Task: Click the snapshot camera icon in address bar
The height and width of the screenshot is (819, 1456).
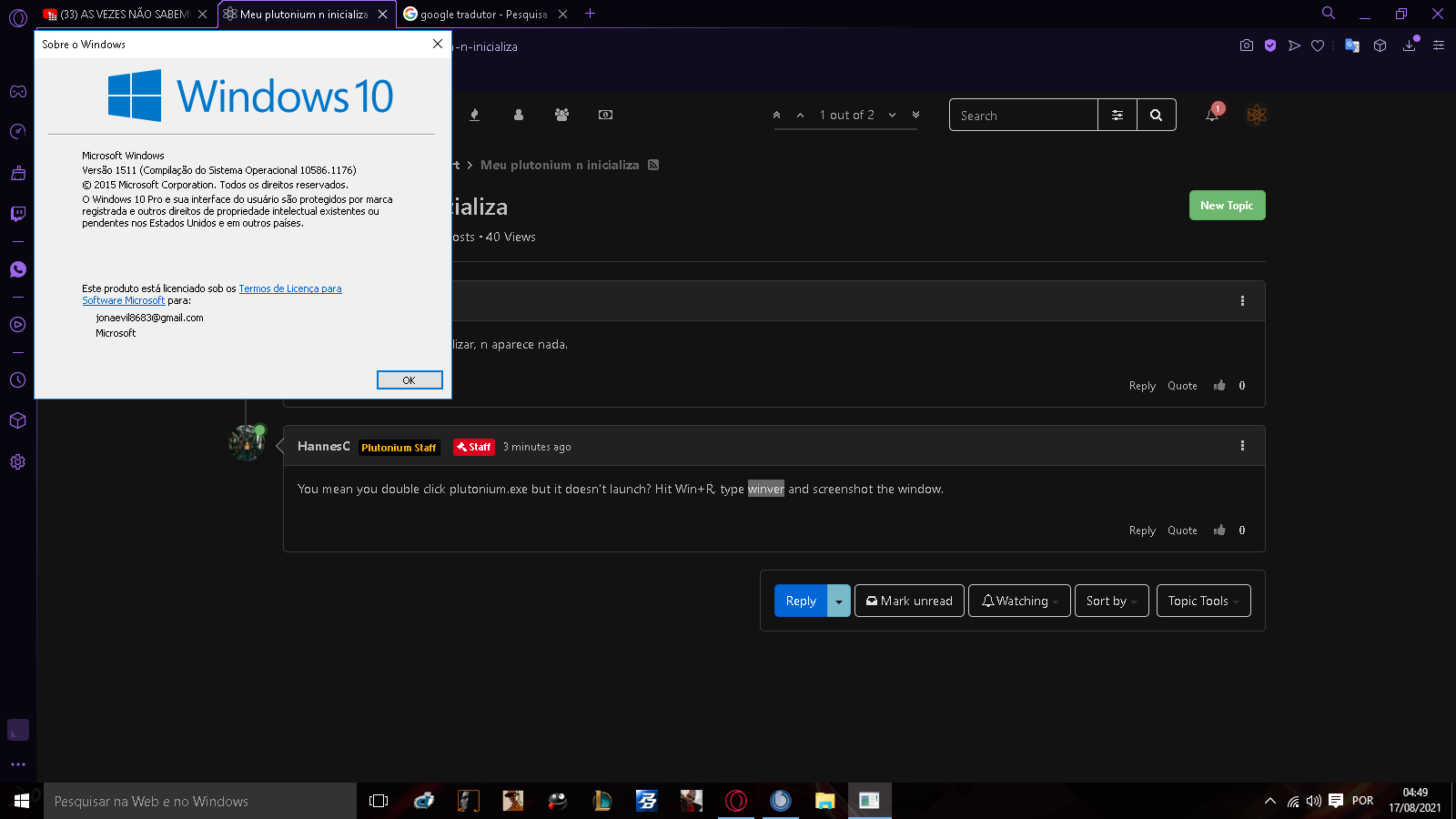Action: (x=1247, y=45)
